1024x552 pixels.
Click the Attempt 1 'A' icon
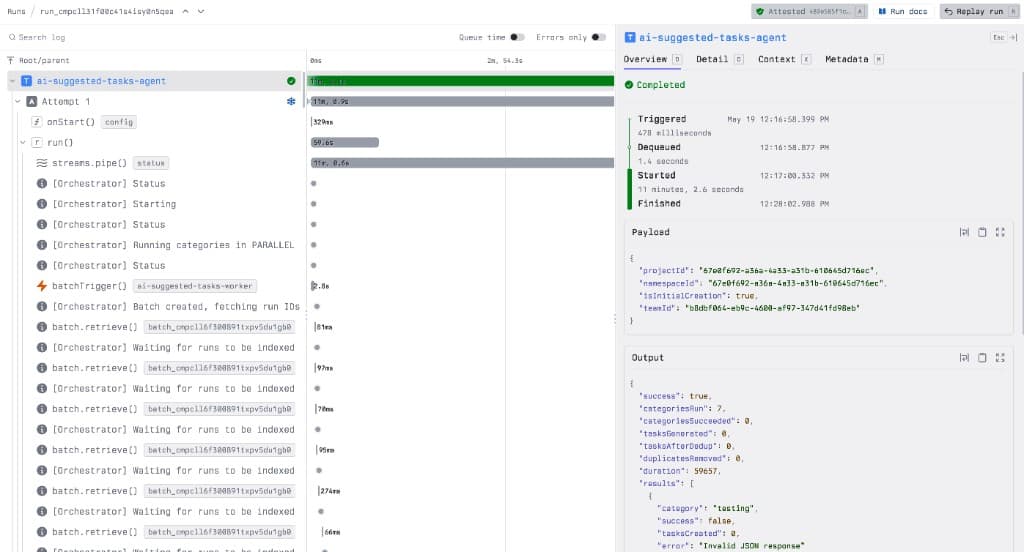pos(31,101)
